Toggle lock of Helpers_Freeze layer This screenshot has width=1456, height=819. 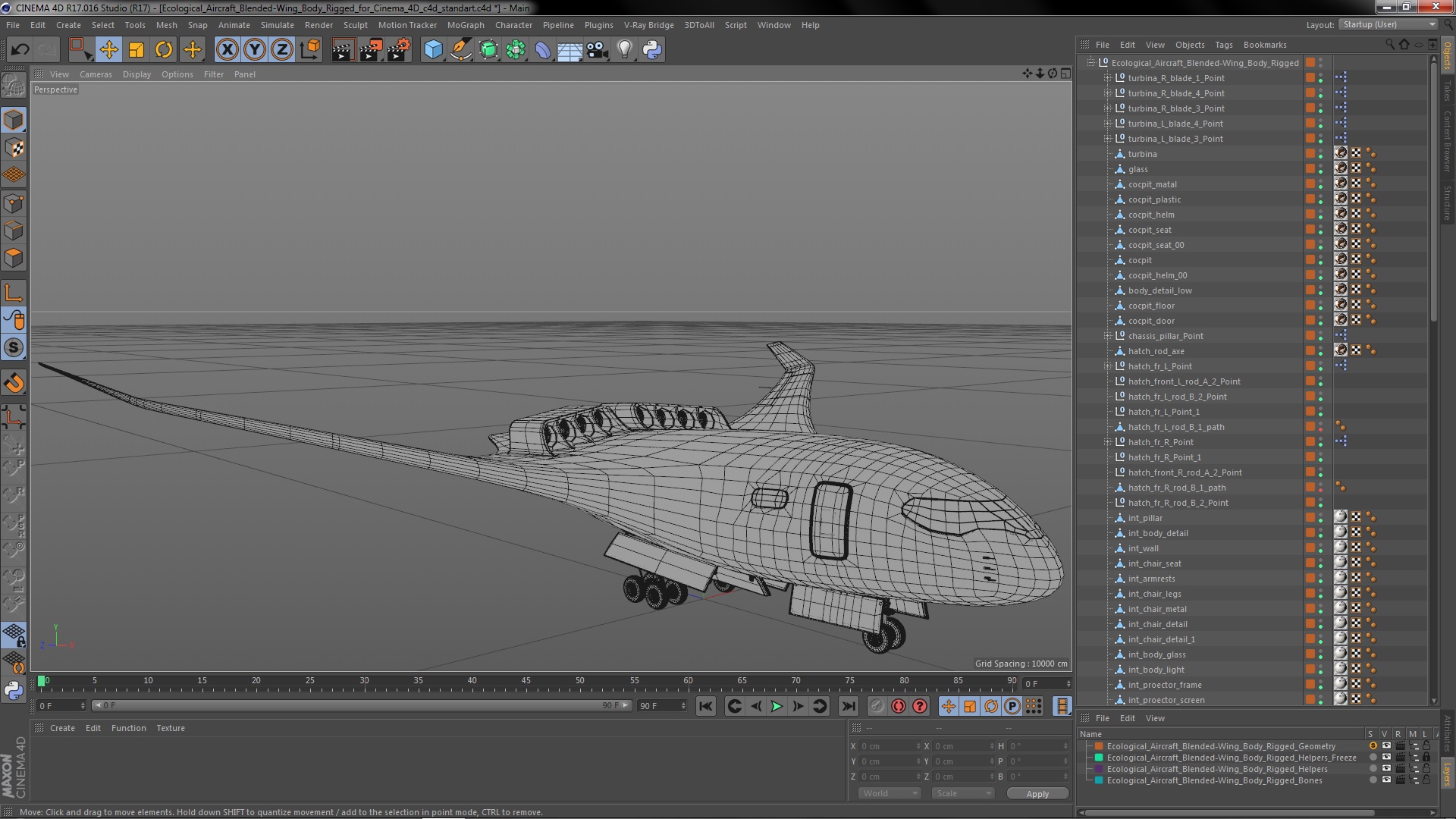click(1426, 758)
